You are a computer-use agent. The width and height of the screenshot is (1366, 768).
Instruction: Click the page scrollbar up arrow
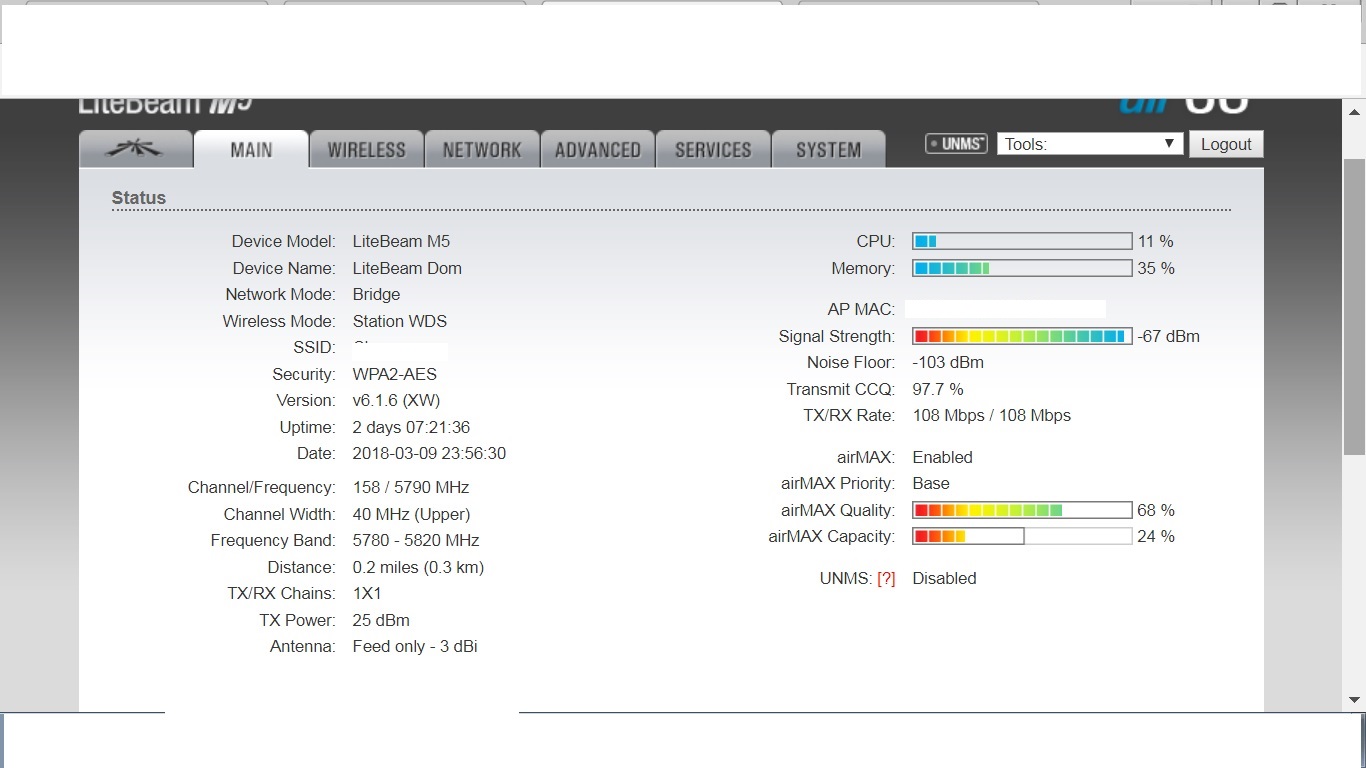tap(1355, 112)
